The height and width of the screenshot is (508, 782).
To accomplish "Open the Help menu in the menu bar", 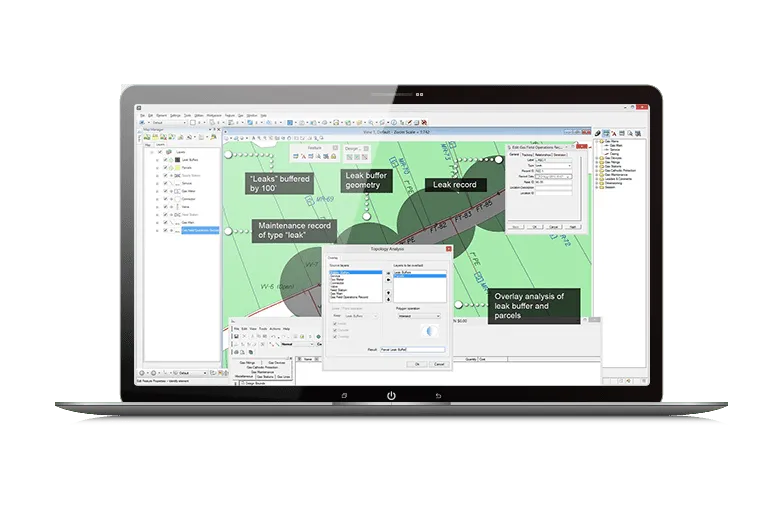I will [264, 116].
